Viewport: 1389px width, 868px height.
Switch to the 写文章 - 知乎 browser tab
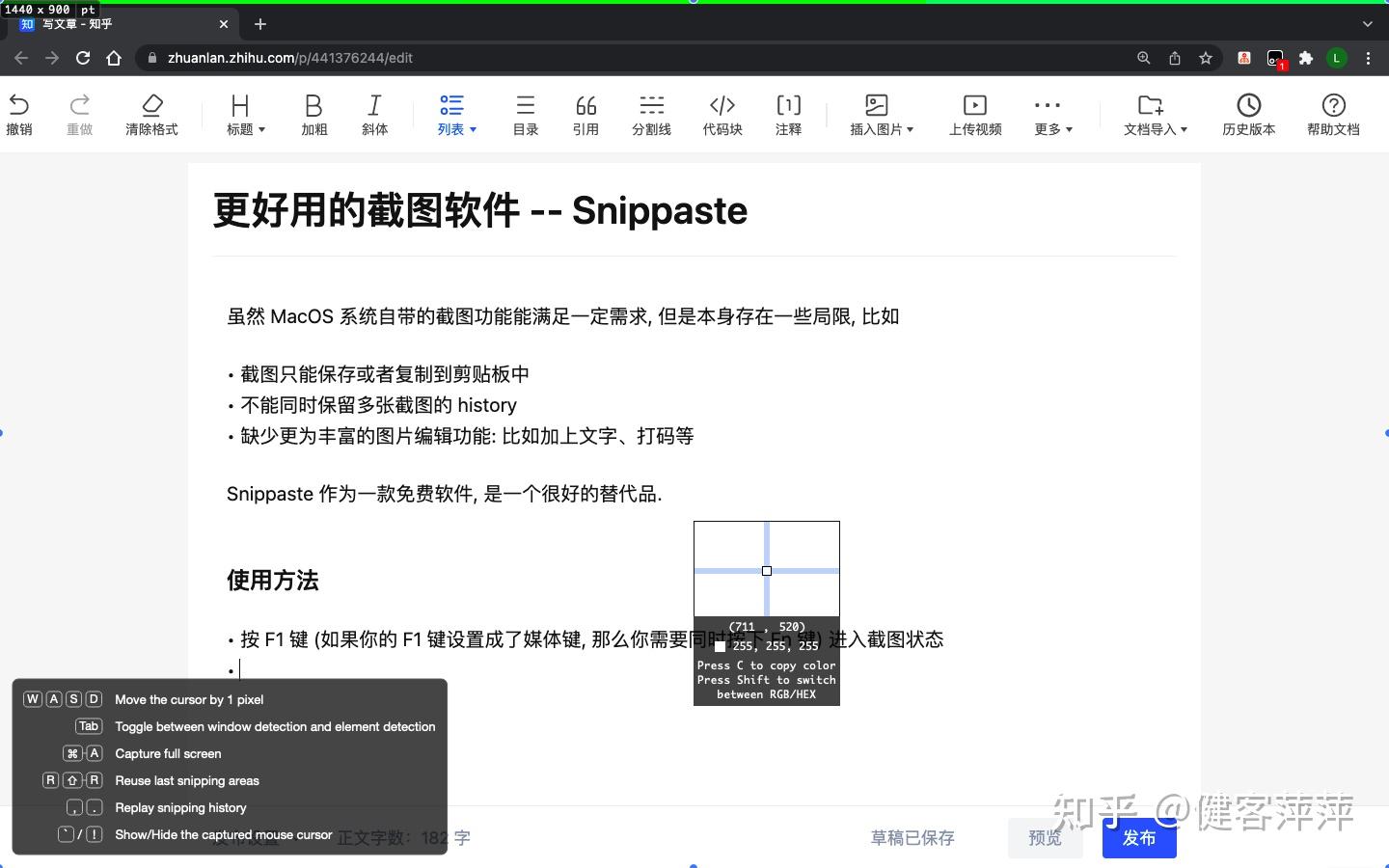pyautogui.click(x=116, y=23)
